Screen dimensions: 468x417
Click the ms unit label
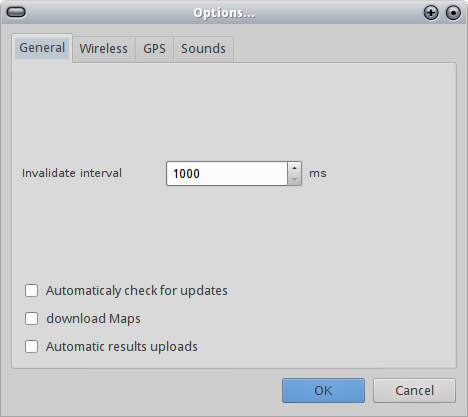318,174
